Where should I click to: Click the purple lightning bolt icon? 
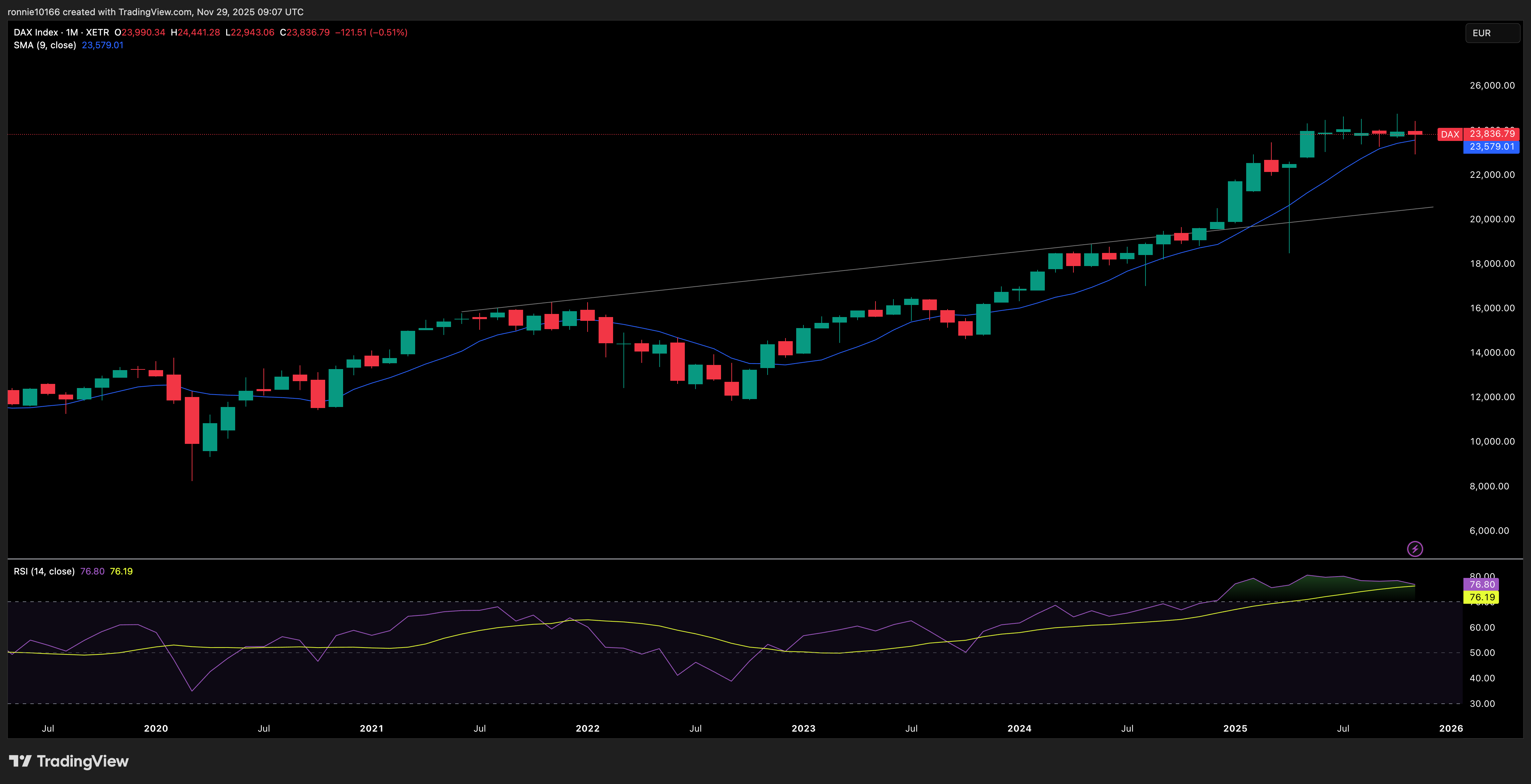point(1415,549)
